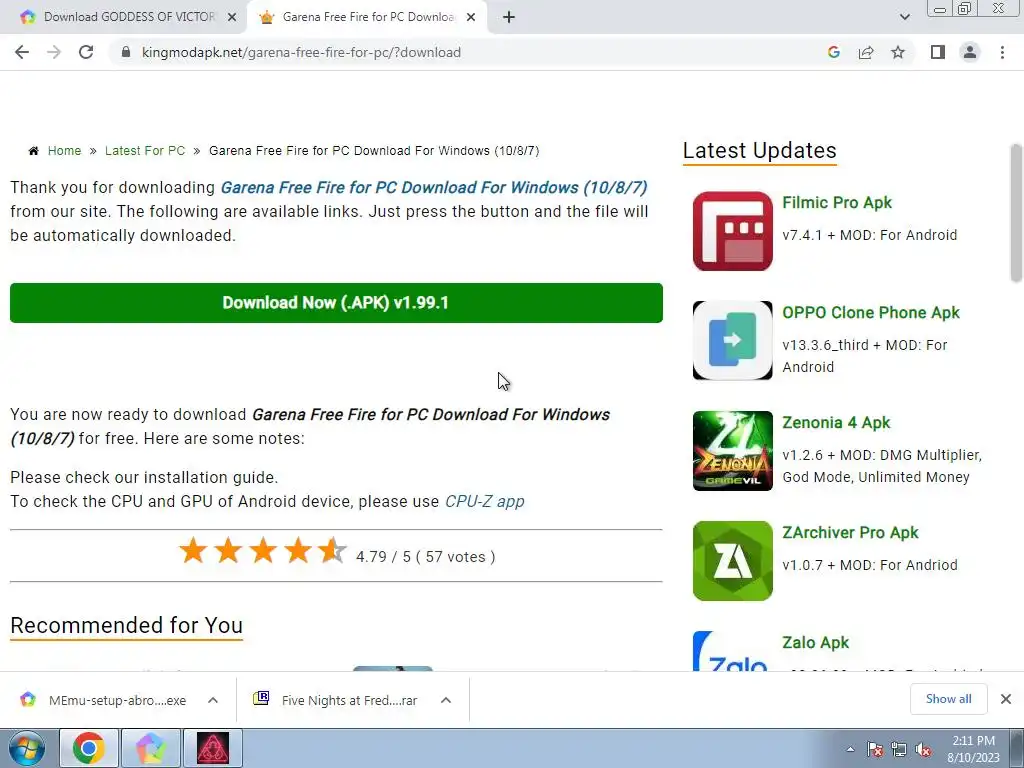Open Chrome three-dot menu
This screenshot has width=1024, height=768.
[1002, 52]
